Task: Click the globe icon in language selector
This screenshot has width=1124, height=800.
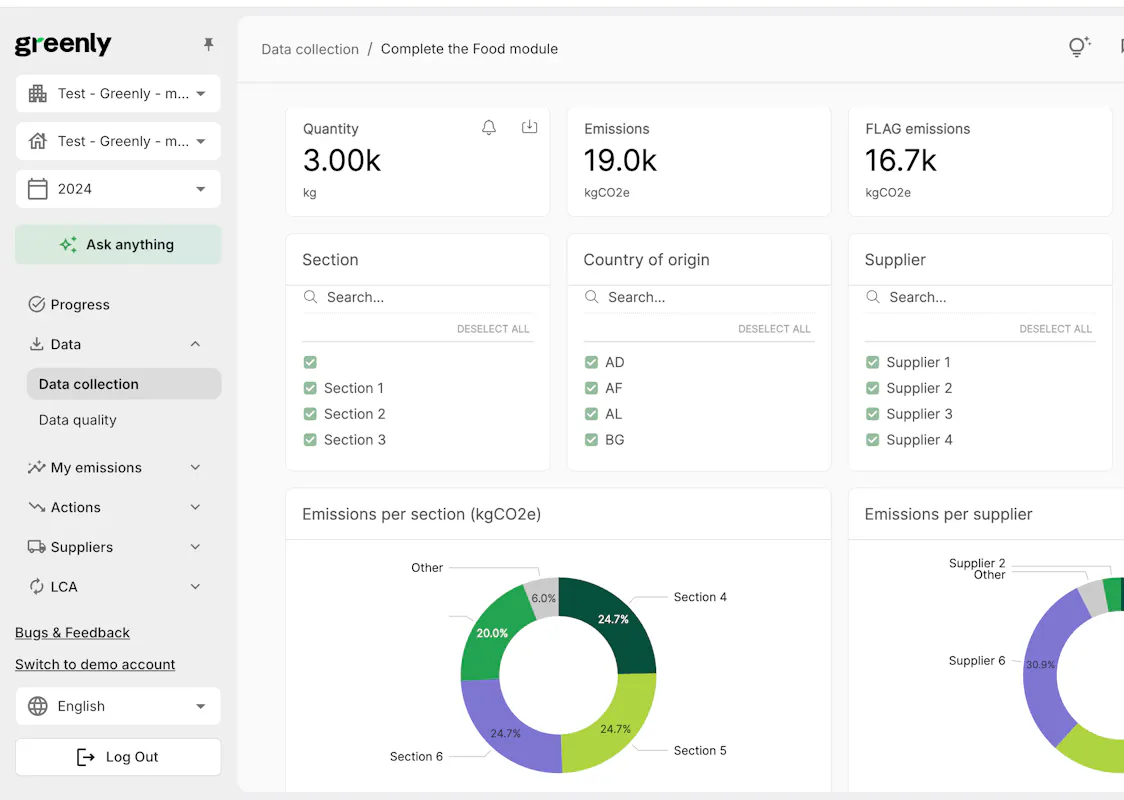Action: 37,706
